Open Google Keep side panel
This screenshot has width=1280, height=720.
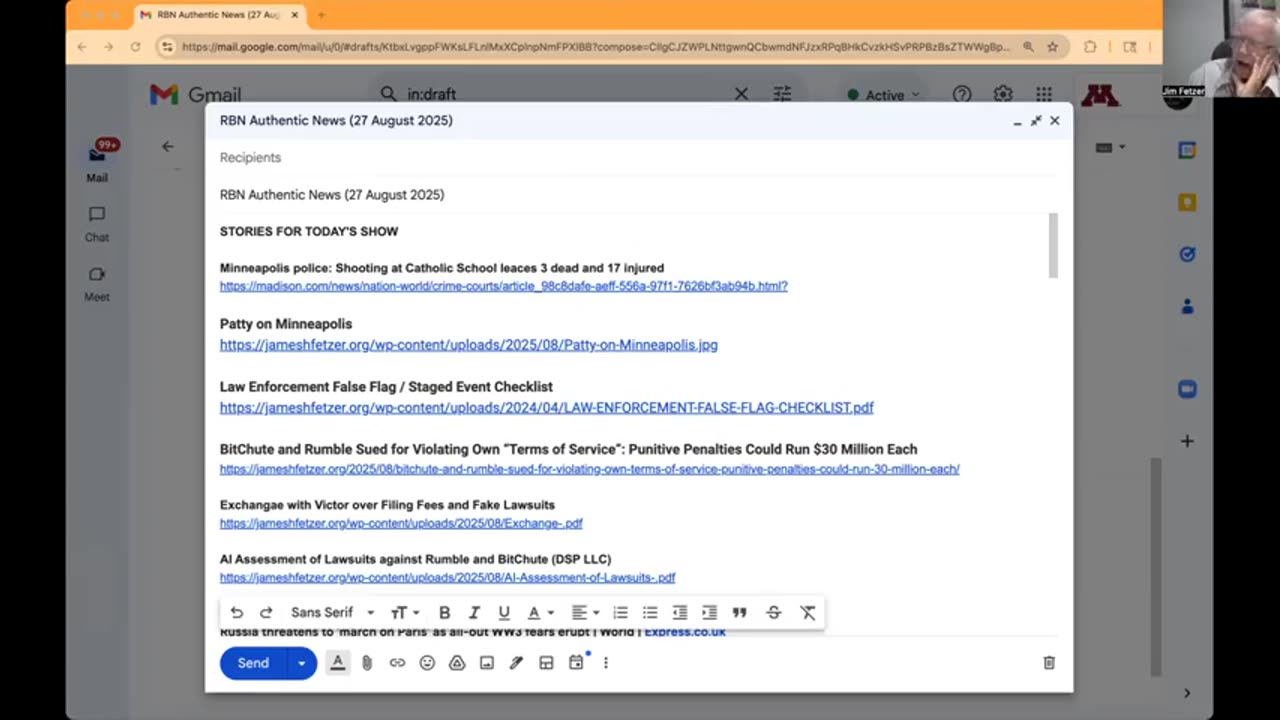1187,202
